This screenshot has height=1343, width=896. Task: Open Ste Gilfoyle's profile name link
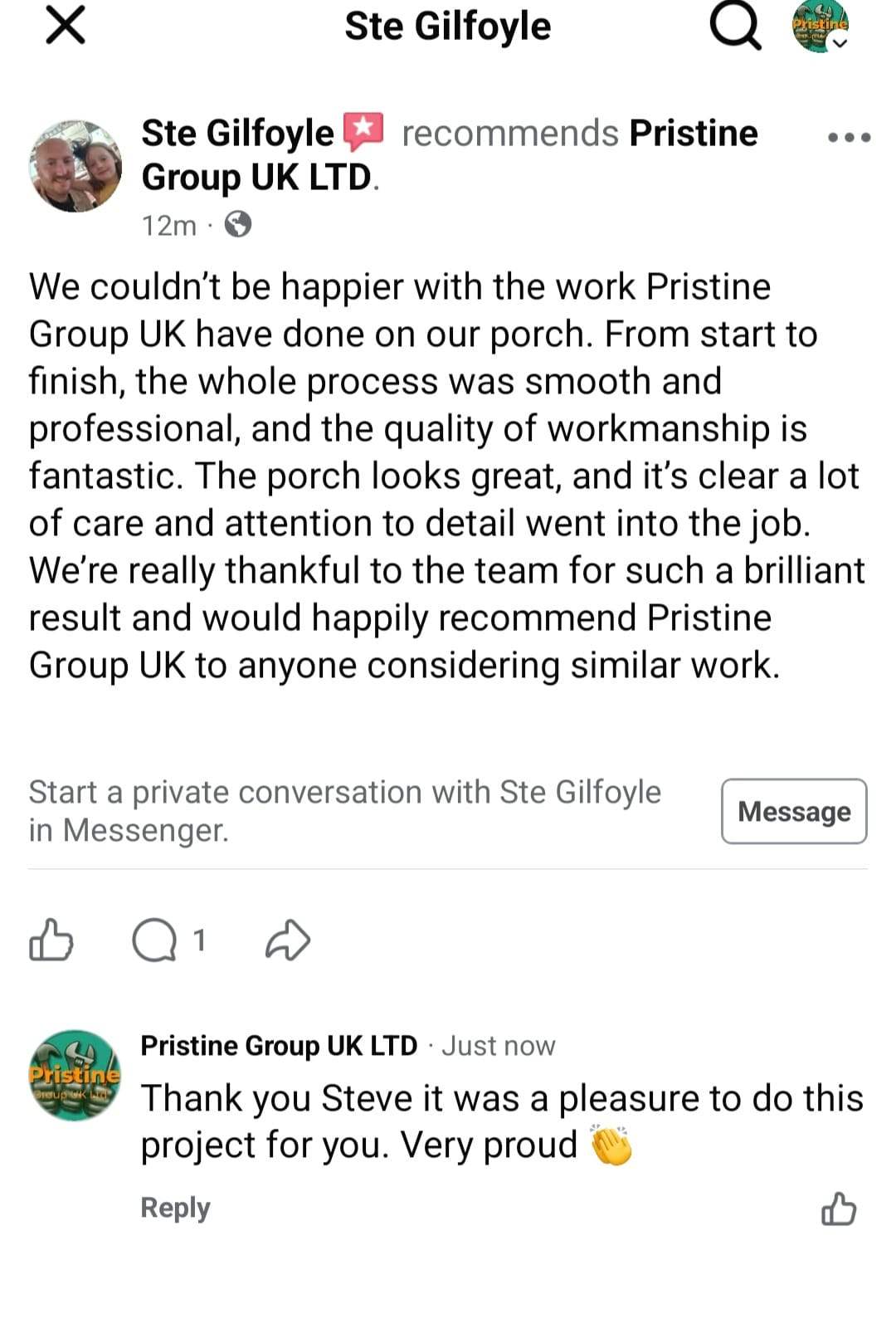(237, 133)
